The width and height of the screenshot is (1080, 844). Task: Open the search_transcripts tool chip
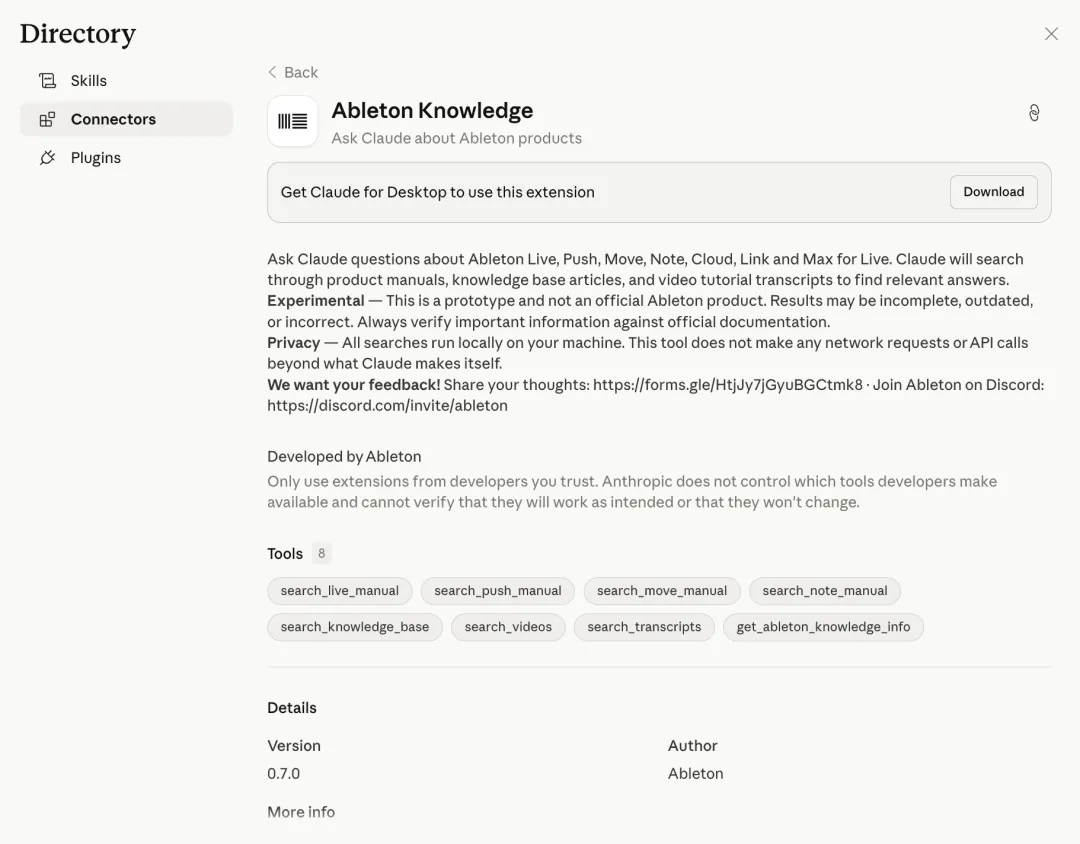[644, 627]
